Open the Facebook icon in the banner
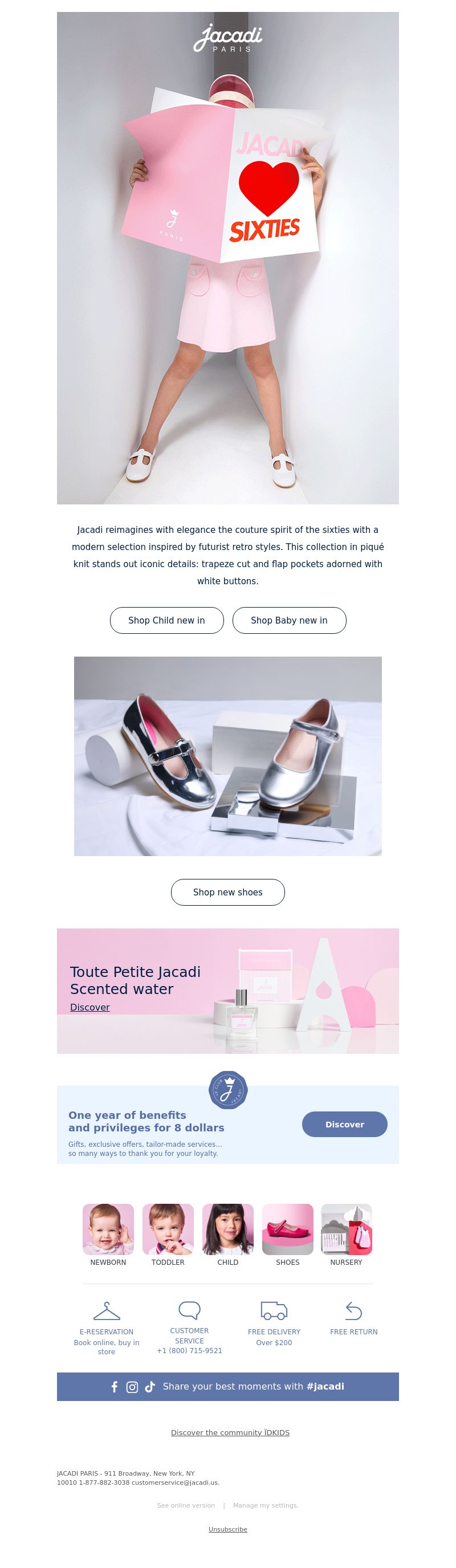This screenshot has width=456, height=1568. [x=115, y=1387]
